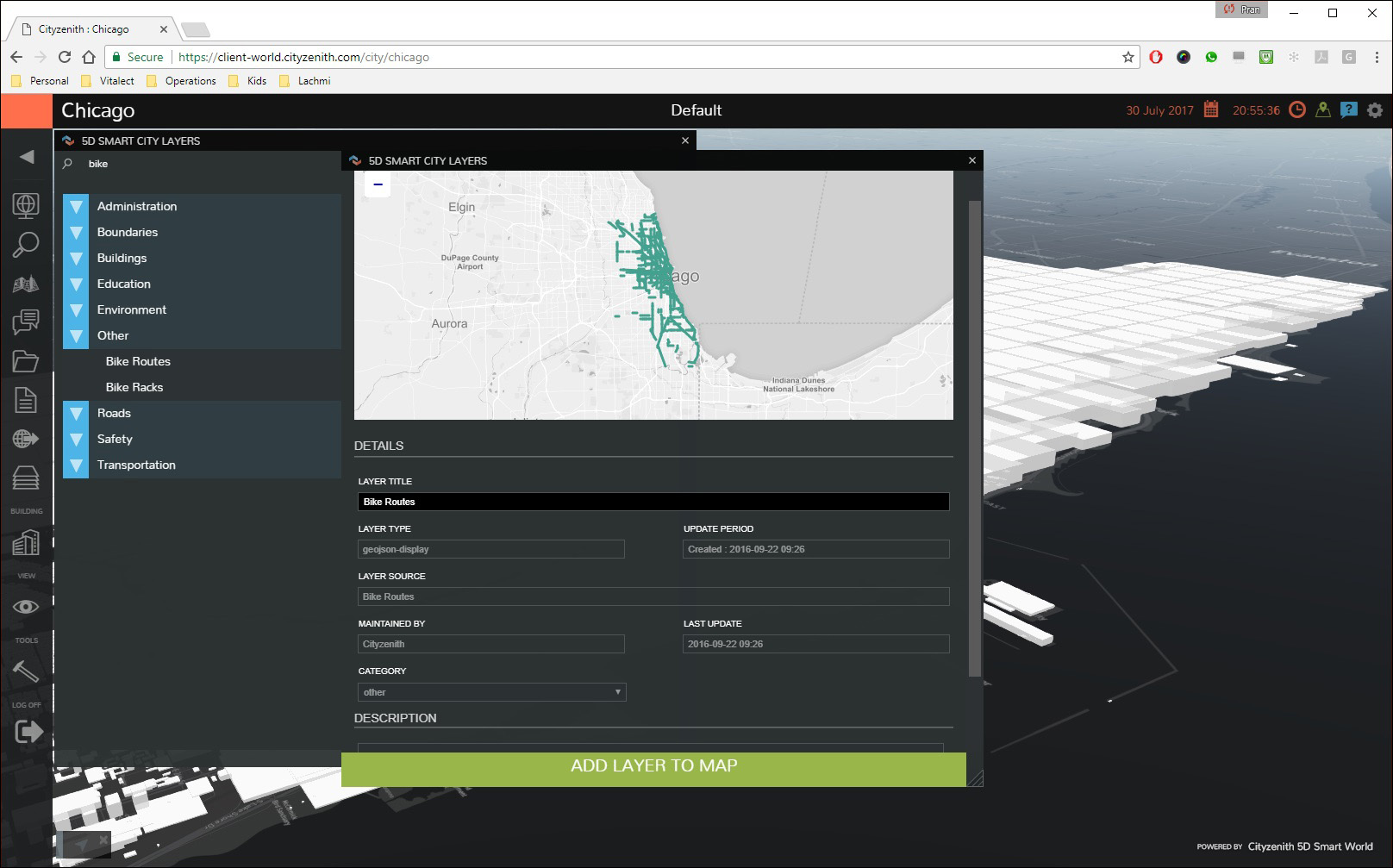This screenshot has width=1393, height=868.
Task: Open the blue help question icon
Action: coord(1349,109)
